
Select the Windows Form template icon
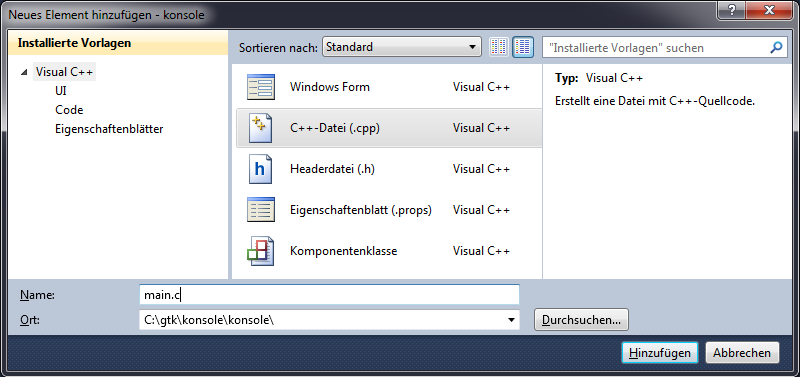[x=261, y=87]
